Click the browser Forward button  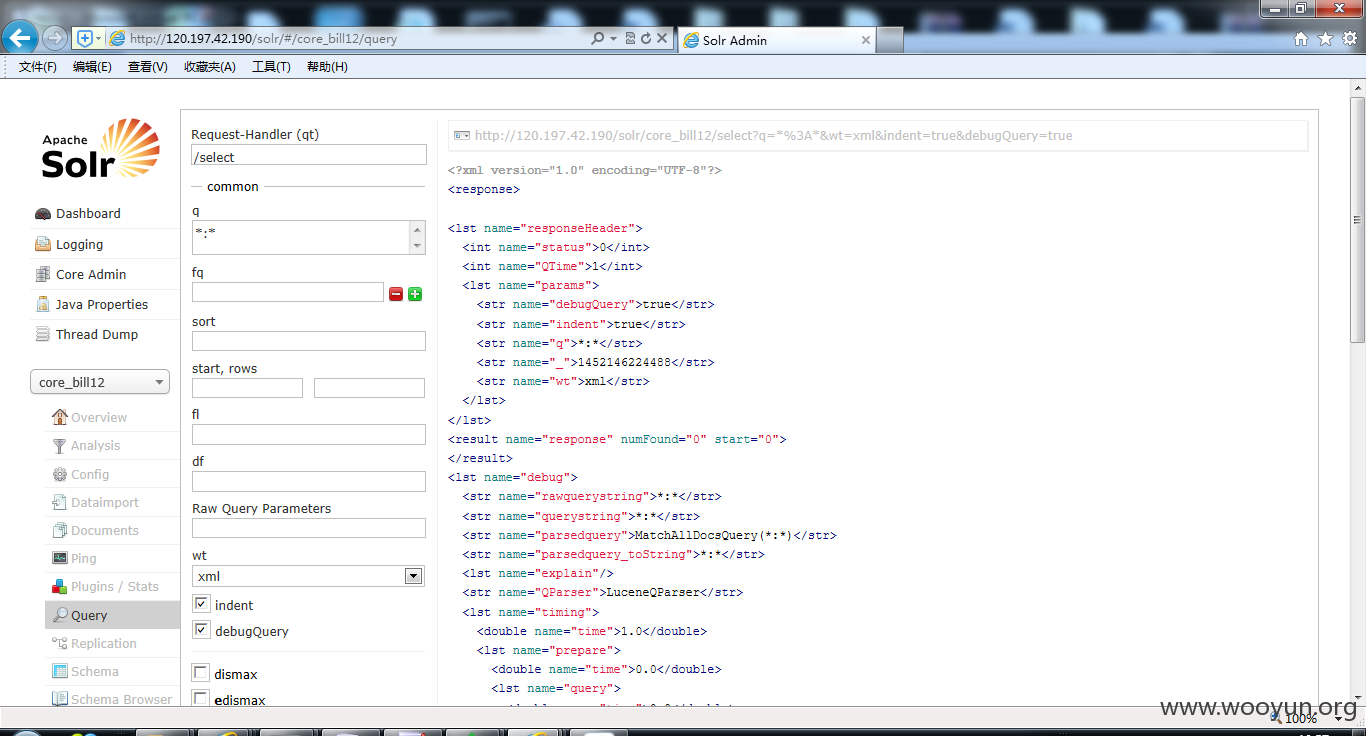[x=54, y=38]
